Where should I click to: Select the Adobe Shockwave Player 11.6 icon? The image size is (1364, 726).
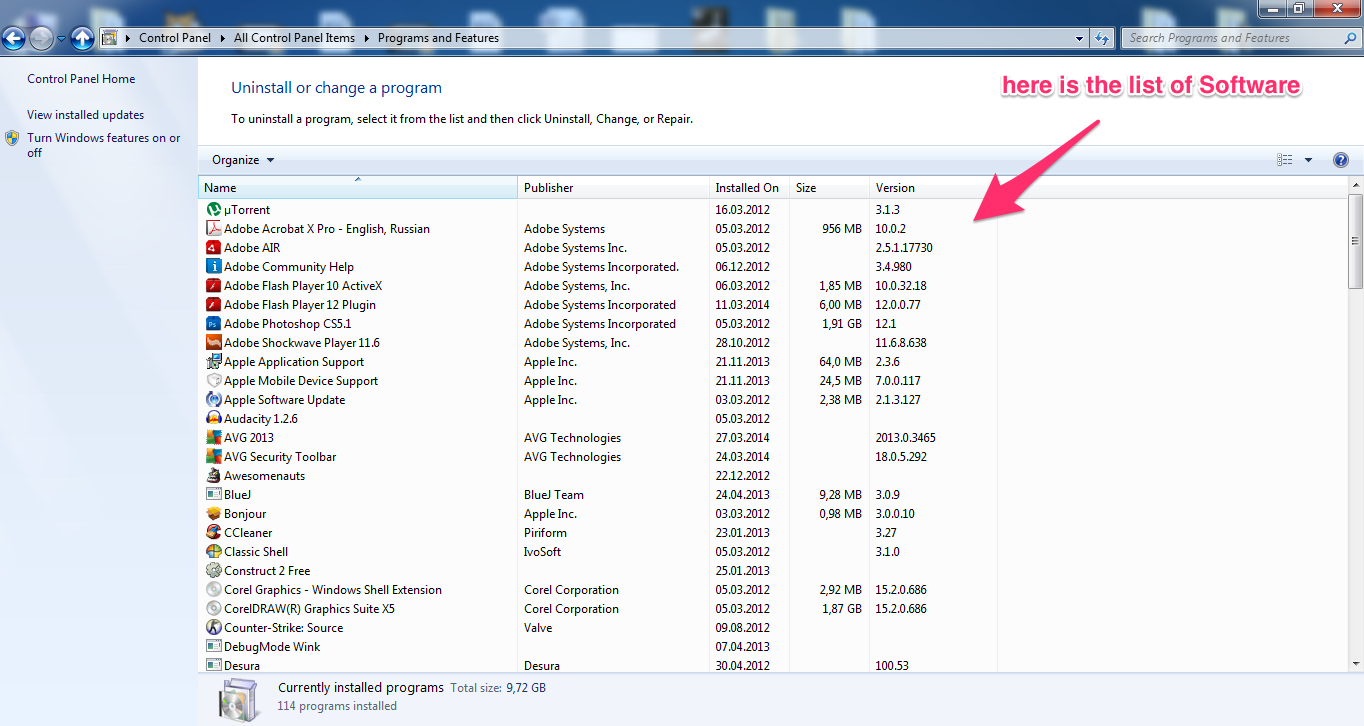[x=213, y=343]
